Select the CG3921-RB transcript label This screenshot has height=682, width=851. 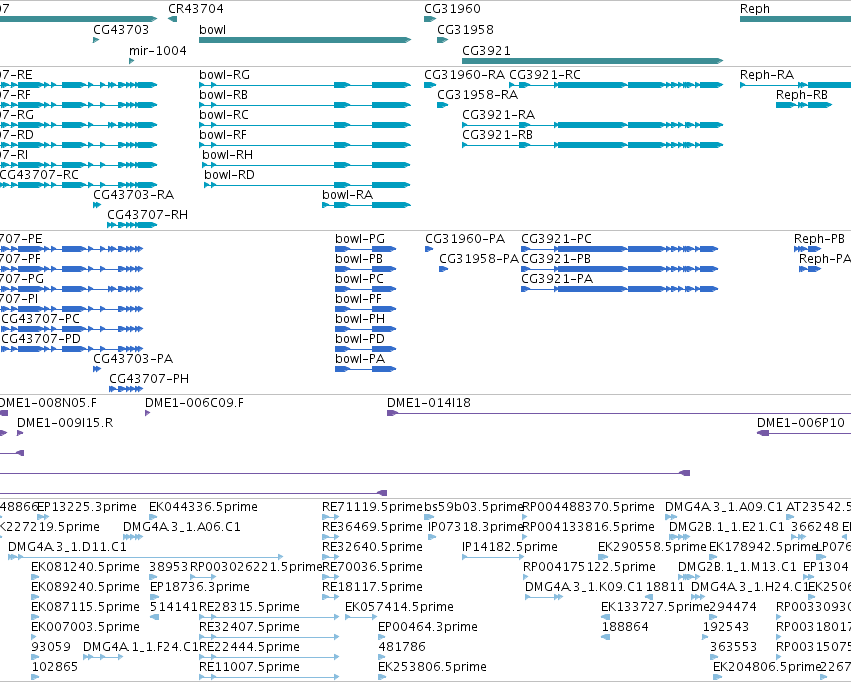point(497,135)
